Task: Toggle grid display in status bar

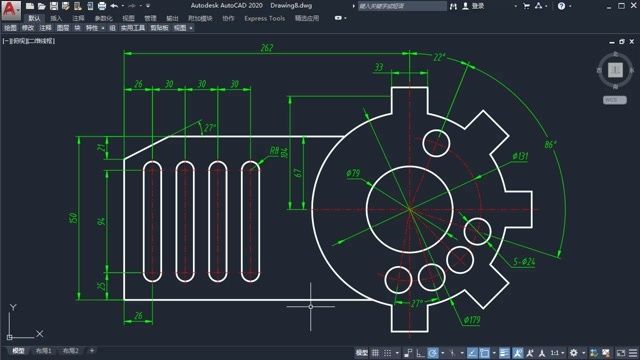Action: click(x=375, y=353)
